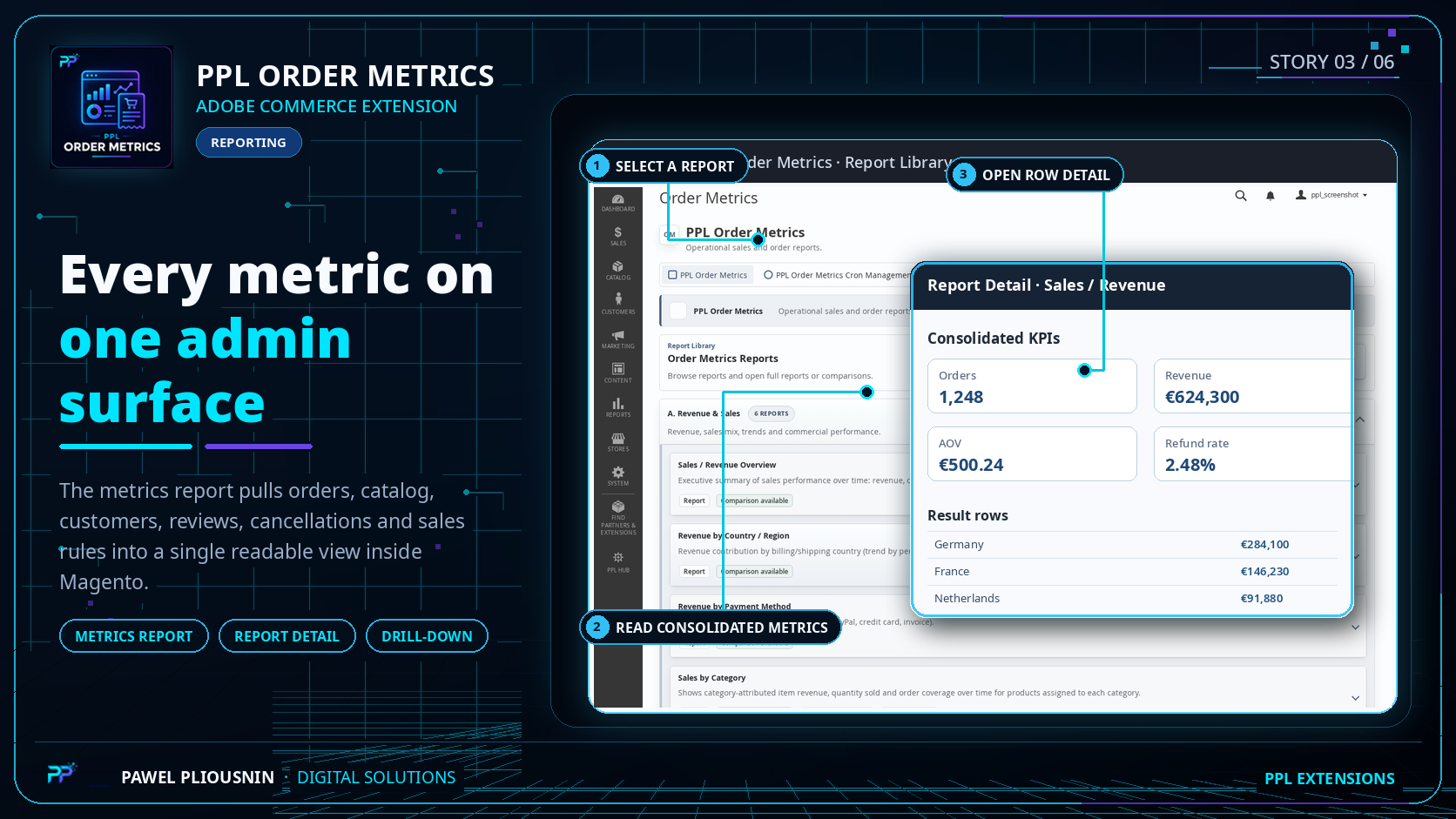Screen dimensions: 1456x819
Task: Open the Dashboard sidebar icon
Action: pyautogui.click(x=617, y=203)
